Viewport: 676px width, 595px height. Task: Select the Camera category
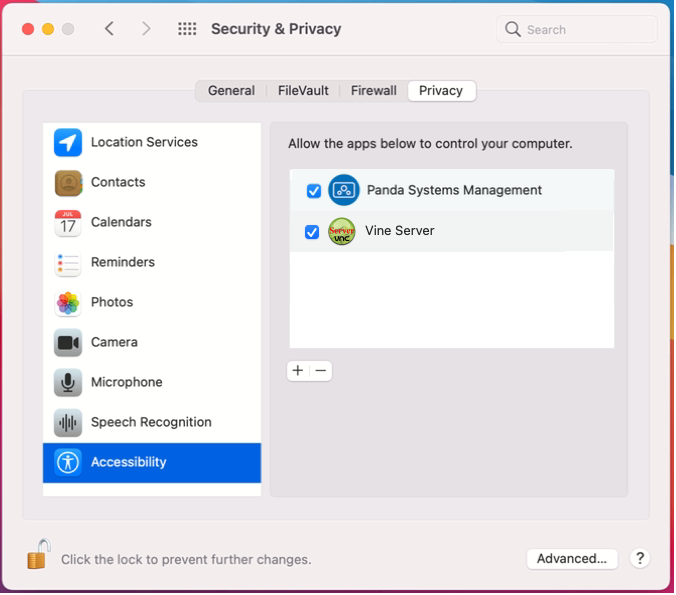[152, 343]
